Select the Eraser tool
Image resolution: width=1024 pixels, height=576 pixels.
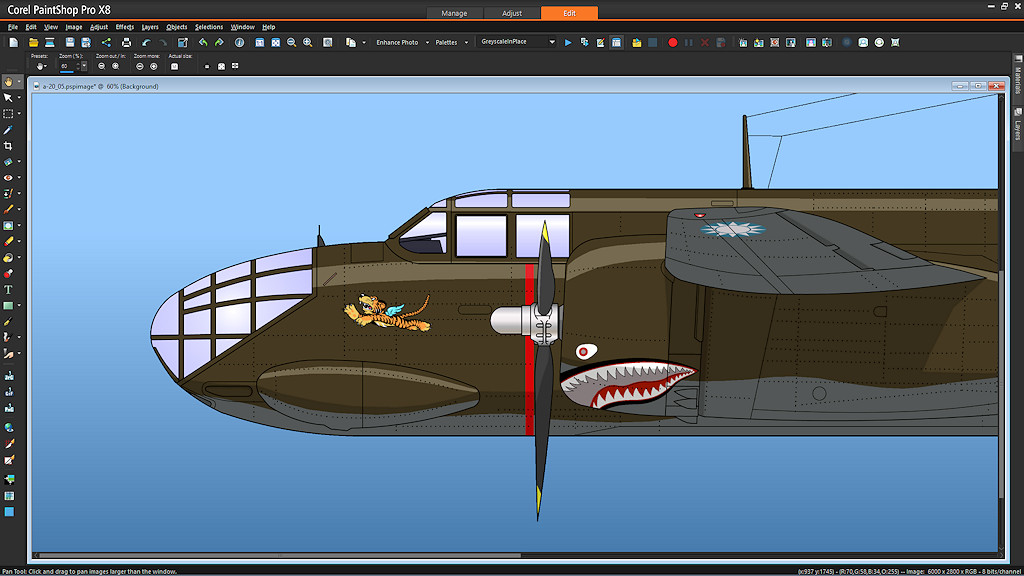coord(8,242)
